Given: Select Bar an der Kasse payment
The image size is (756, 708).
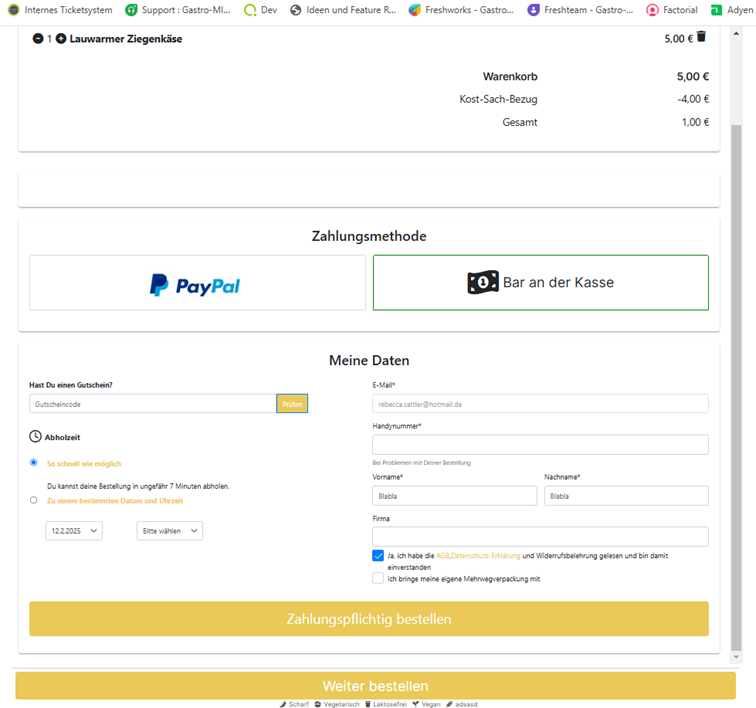Looking at the screenshot, I should [x=540, y=283].
